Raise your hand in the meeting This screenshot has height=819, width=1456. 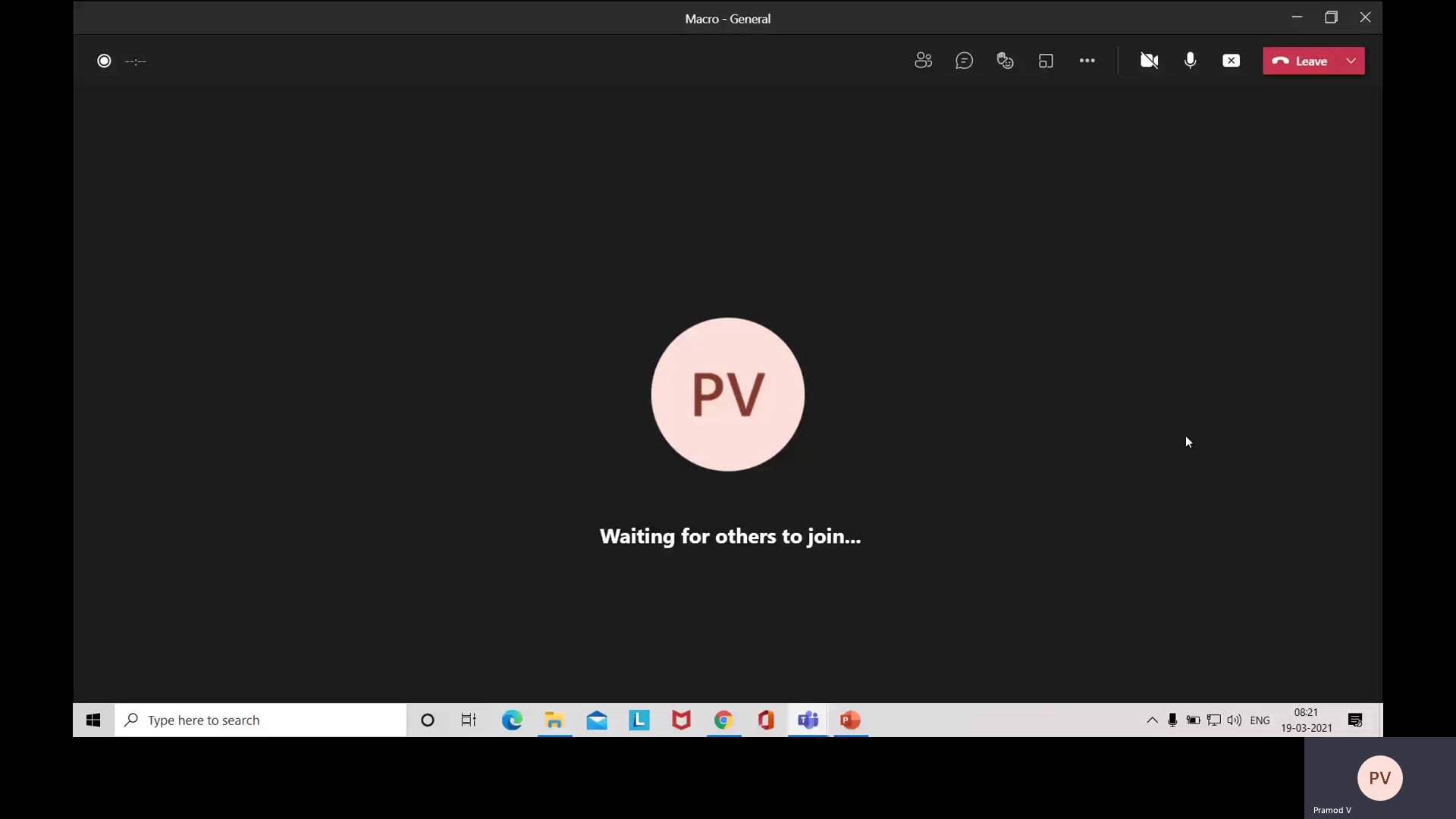point(1005,61)
